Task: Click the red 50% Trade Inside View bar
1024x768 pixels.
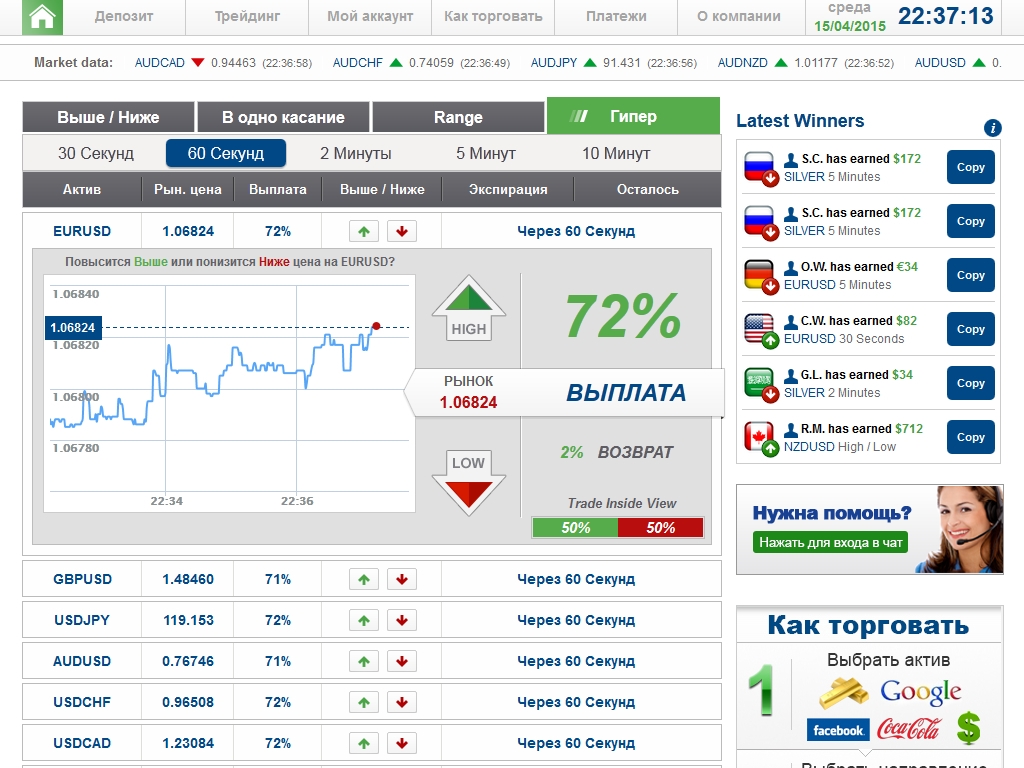Action: (x=660, y=528)
